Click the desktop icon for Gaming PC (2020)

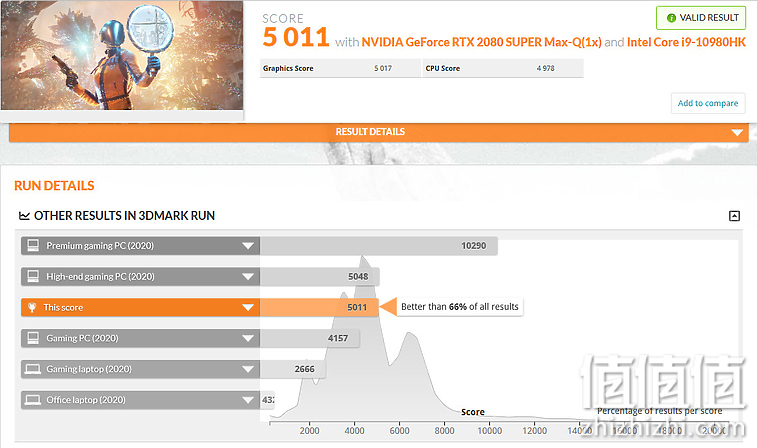tap(33, 338)
